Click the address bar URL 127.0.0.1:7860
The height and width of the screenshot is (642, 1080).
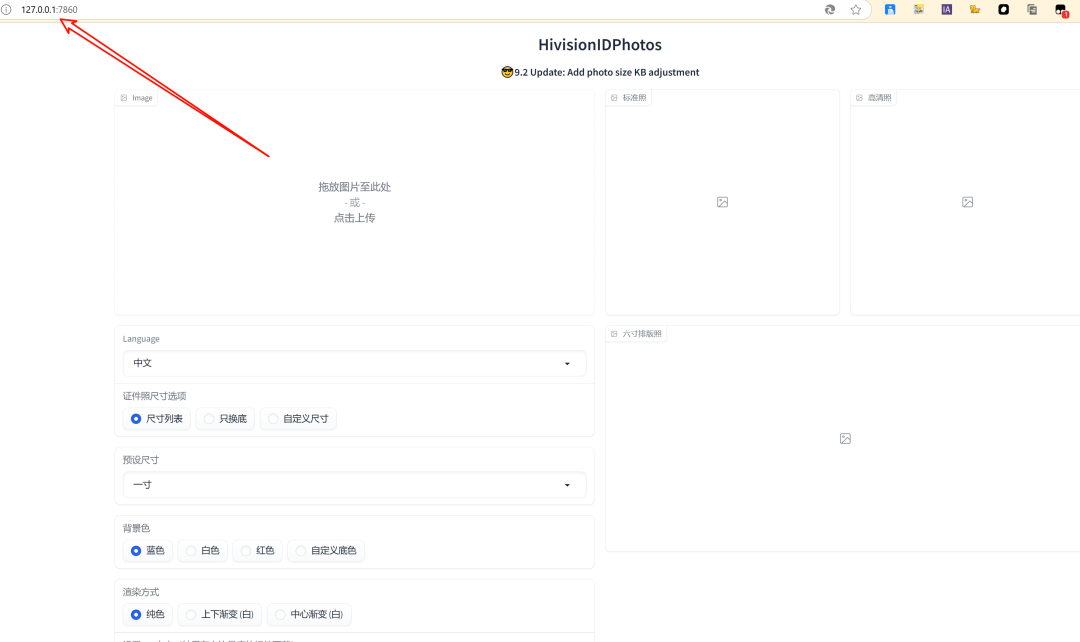[49, 10]
